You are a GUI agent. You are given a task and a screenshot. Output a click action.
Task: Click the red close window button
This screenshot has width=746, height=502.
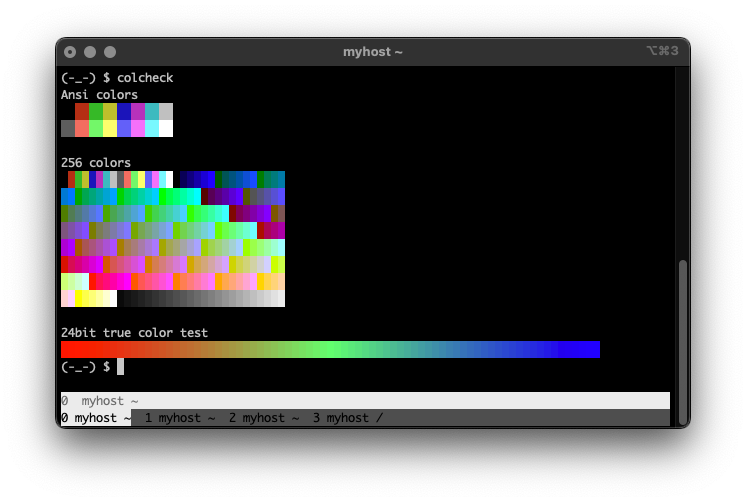70,52
